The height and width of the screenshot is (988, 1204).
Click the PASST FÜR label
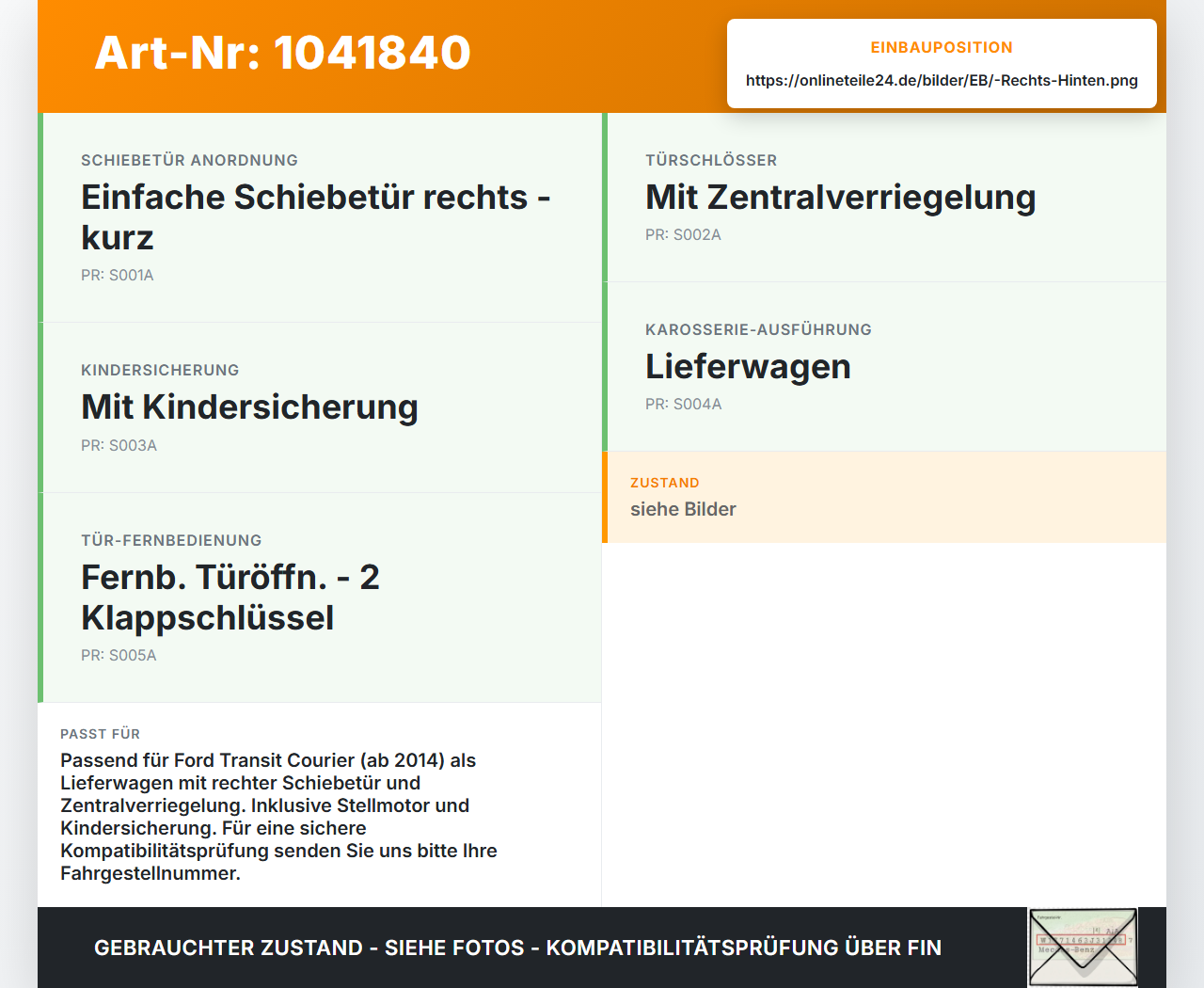(100, 734)
